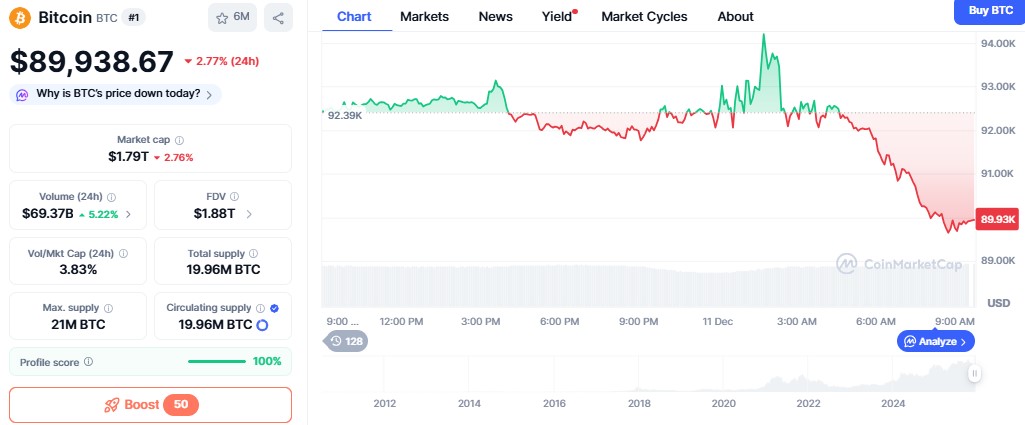Open "Why is BTC's price down today?"

116,94
